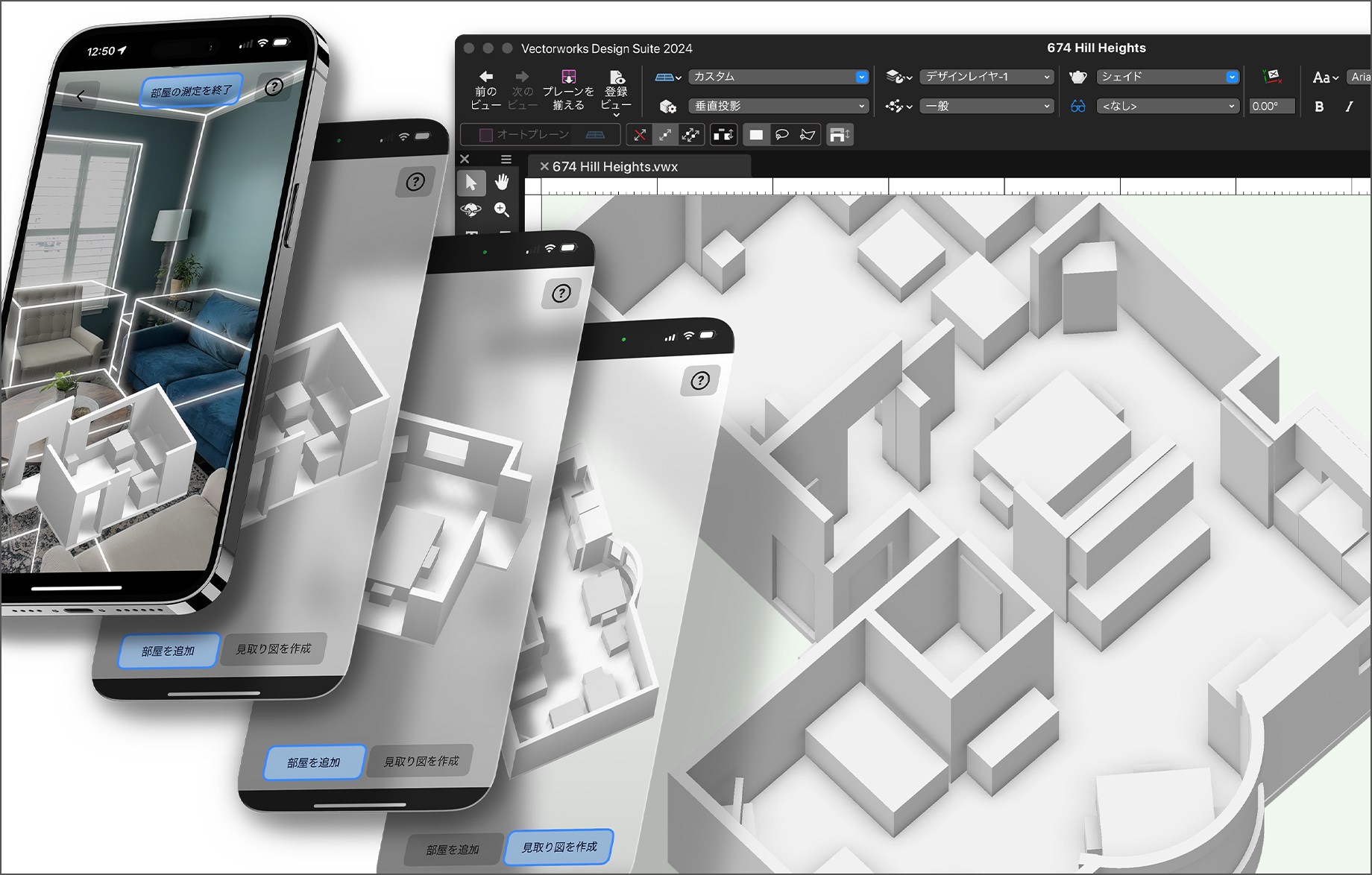Viewport: 1372px width, 875px height.
Task: Click the 0.00° rotation angle field
Action: 1272,106
